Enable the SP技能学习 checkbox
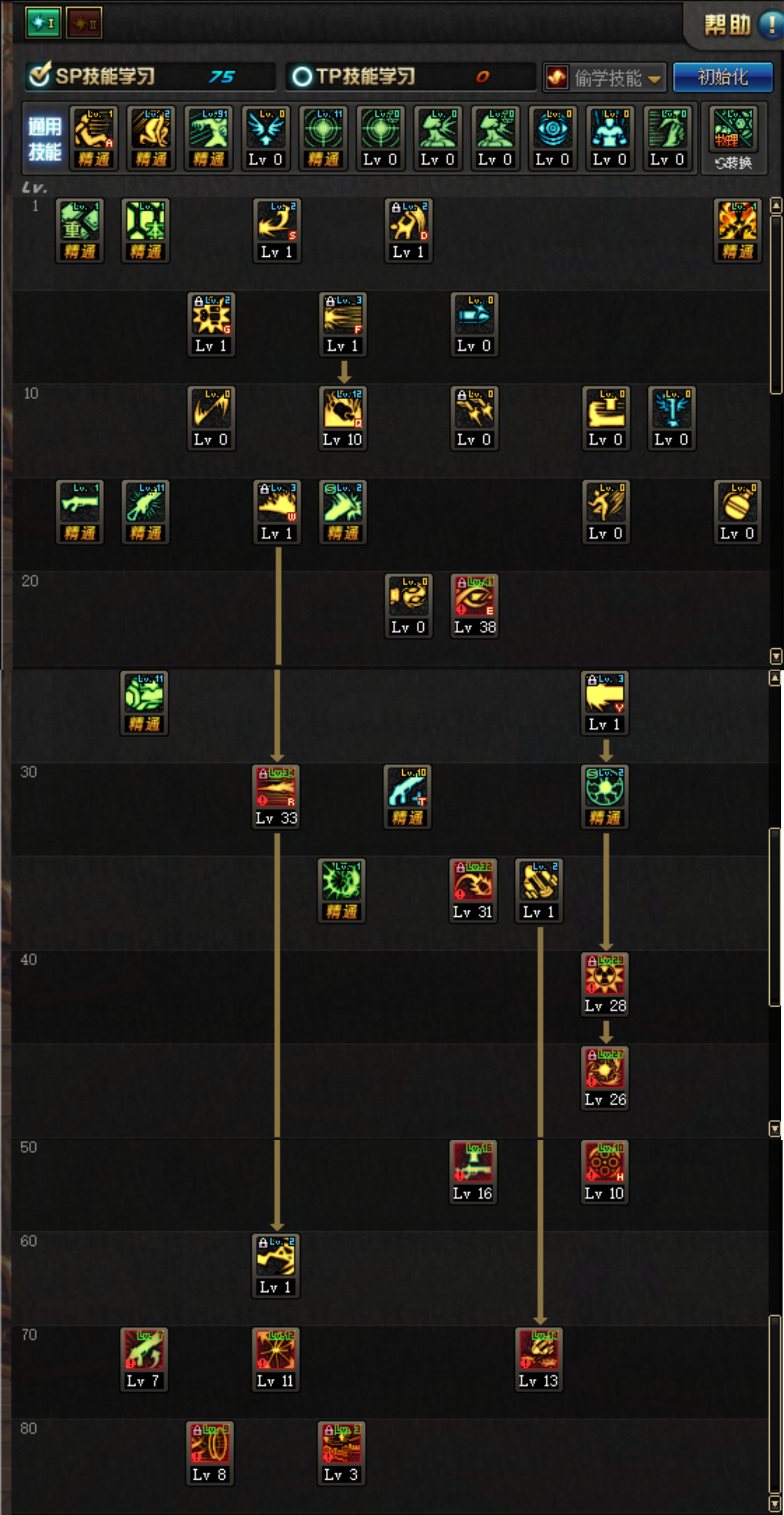Viewport: 784px width, 1515px height. point(39,75)
